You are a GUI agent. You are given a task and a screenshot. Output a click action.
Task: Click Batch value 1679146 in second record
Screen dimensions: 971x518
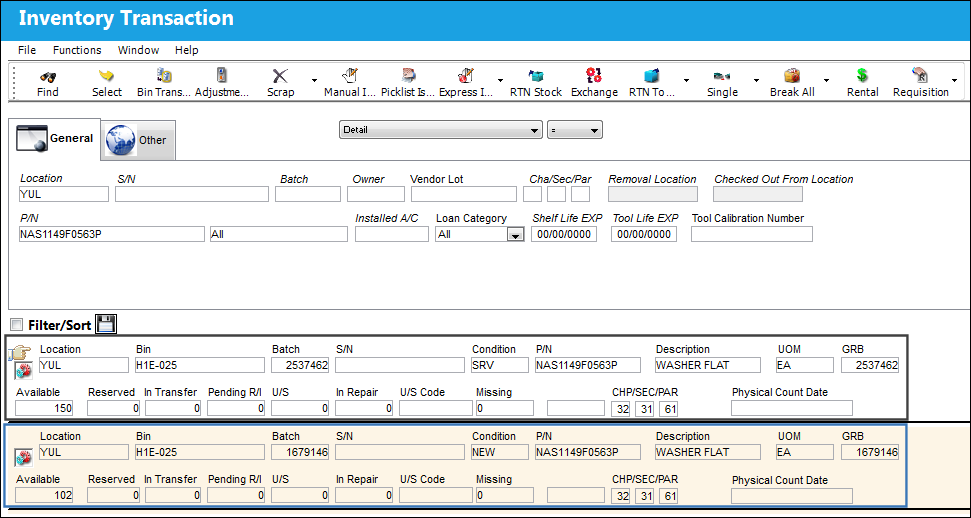coord(300,452)
